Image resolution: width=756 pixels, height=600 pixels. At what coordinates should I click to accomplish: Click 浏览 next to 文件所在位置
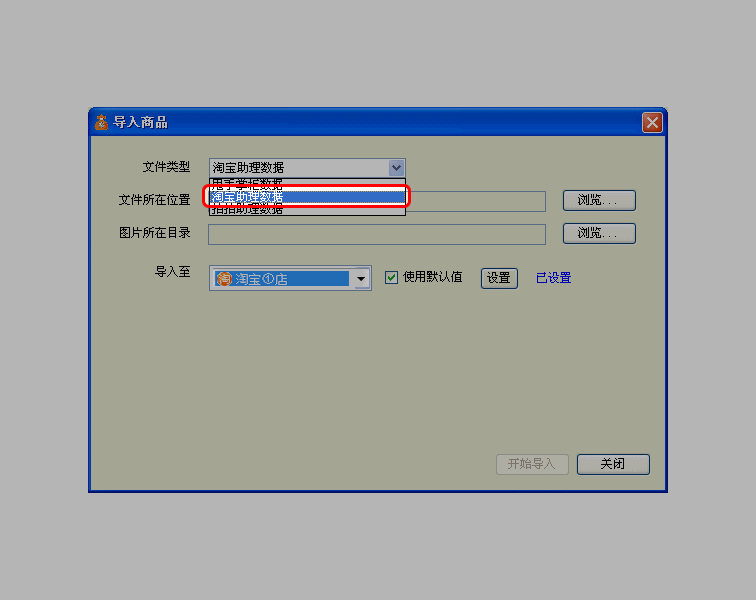pos(599,200)
